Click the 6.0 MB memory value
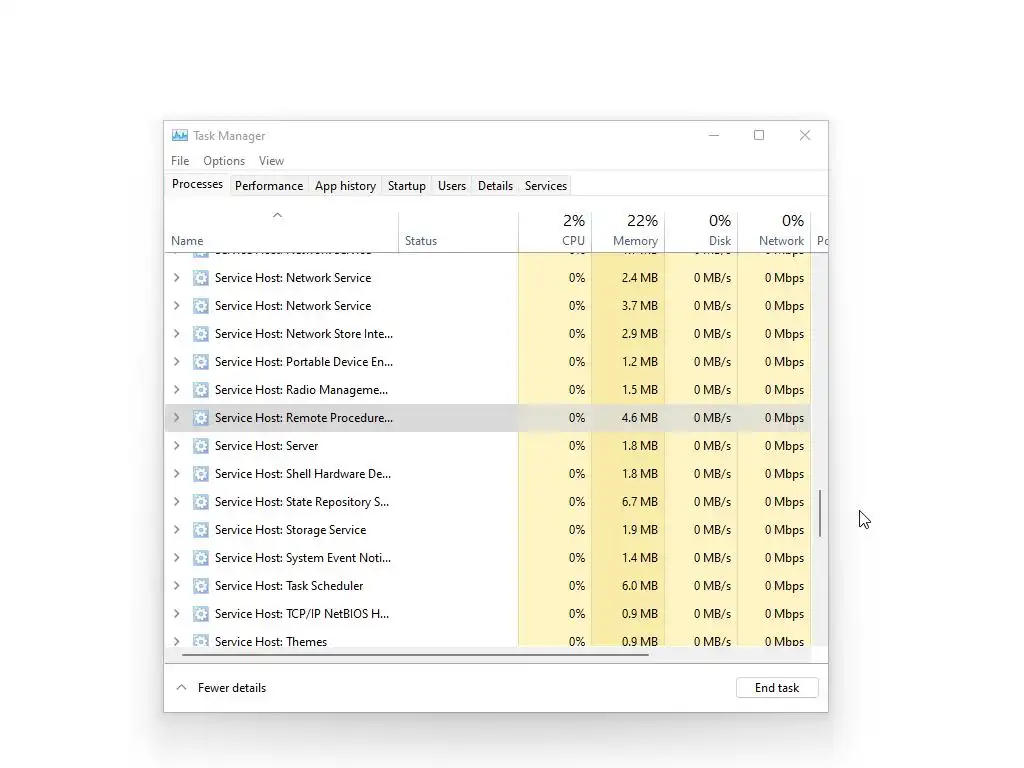 (x=639, y=586)
